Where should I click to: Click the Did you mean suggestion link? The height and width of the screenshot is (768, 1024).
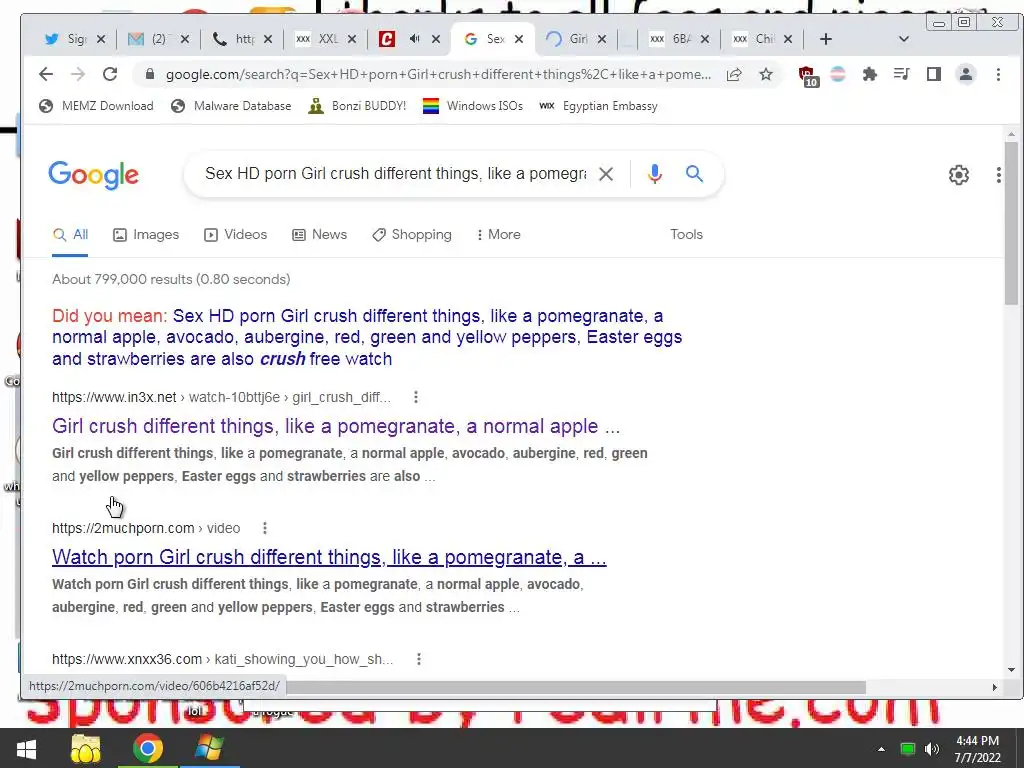pyautogui.click(x=367, y=337)
